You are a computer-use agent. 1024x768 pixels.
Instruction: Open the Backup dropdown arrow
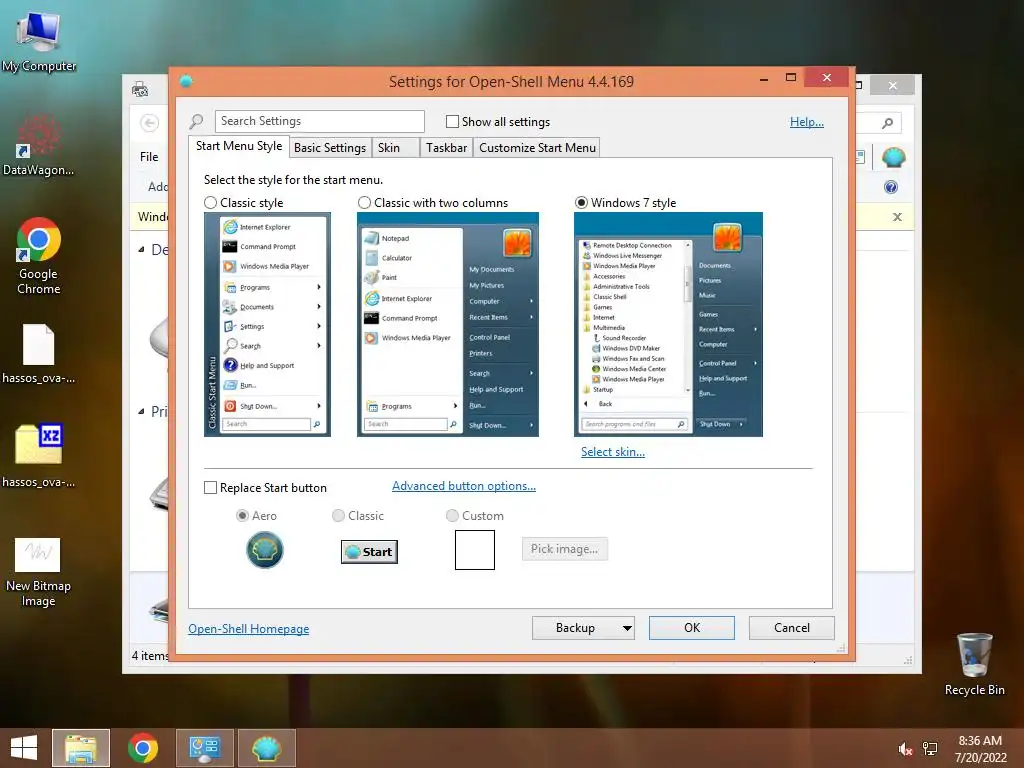coord(627,628)
